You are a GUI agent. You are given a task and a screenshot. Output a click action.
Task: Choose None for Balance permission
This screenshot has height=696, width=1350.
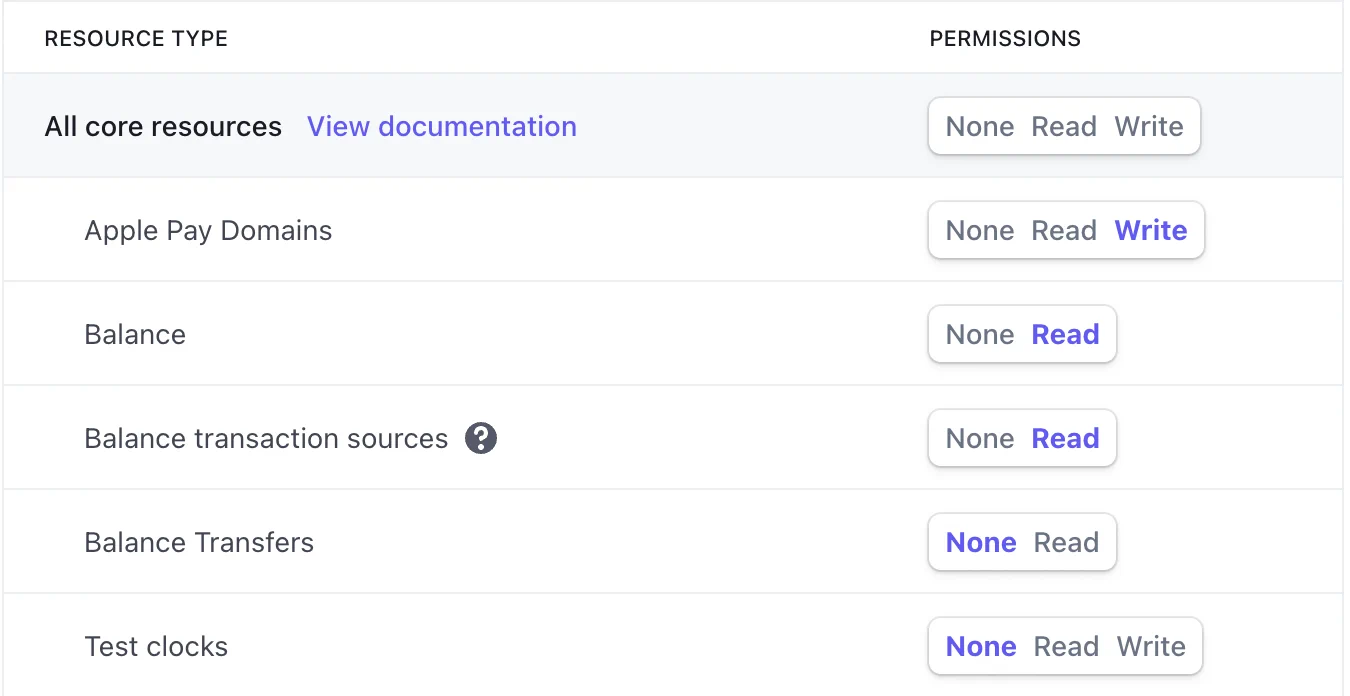(x=980, y=335)
